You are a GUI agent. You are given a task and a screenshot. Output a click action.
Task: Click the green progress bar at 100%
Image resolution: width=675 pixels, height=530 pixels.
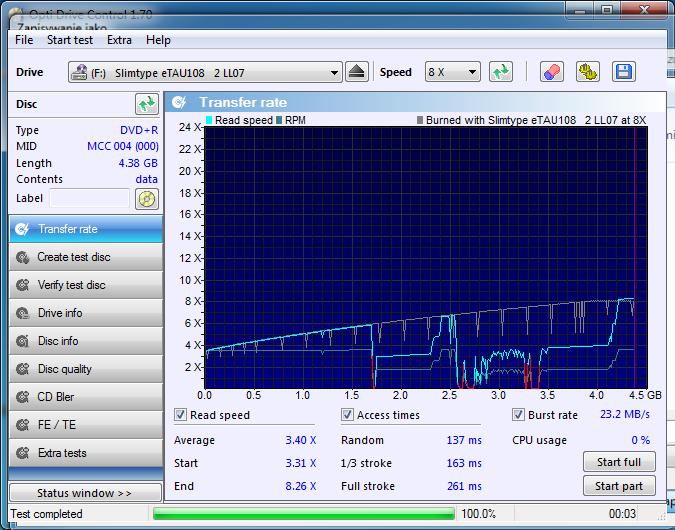coord(303,514)
